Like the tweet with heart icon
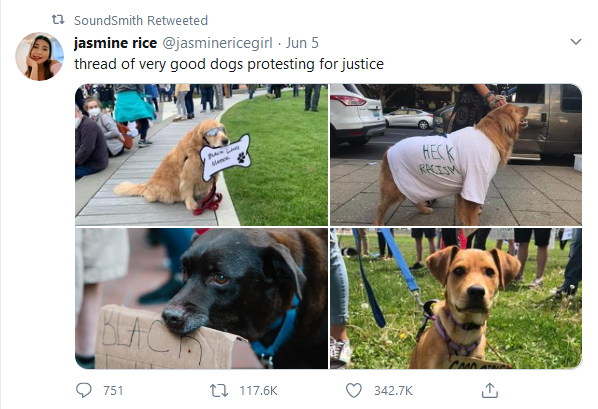598x409 pixels. (x=354, y=390)
